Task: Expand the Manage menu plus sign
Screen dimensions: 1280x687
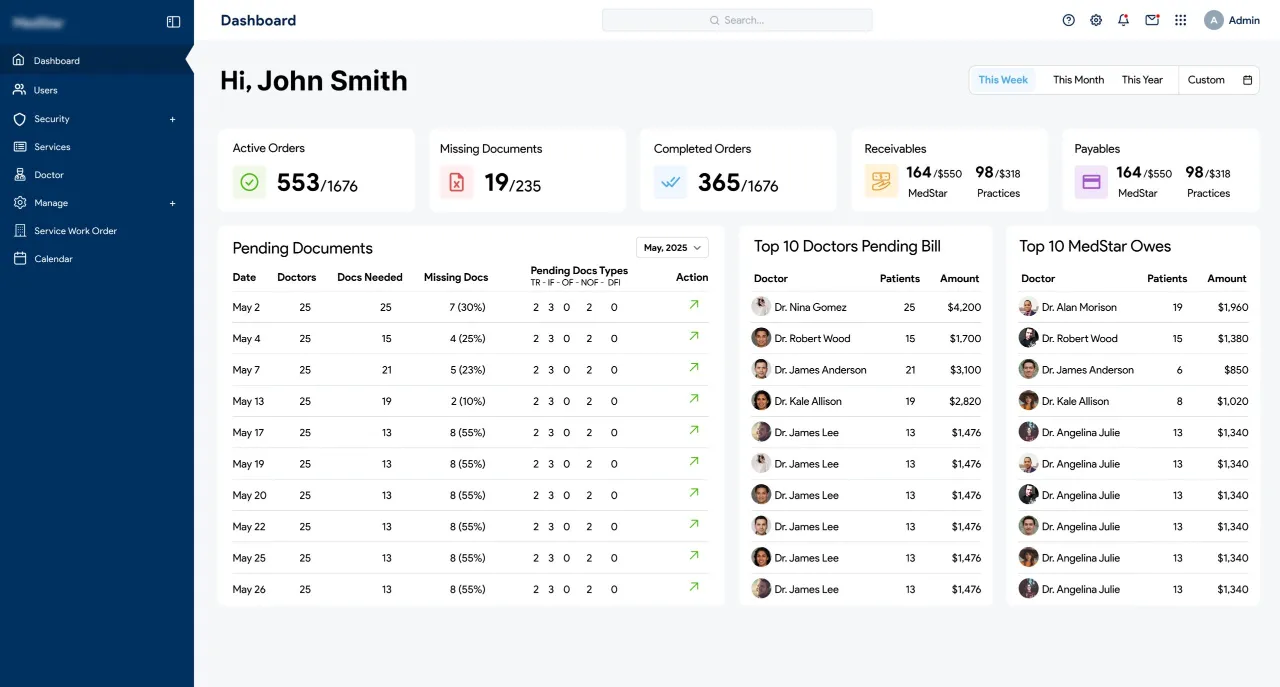Action: [x=172, y=203]
